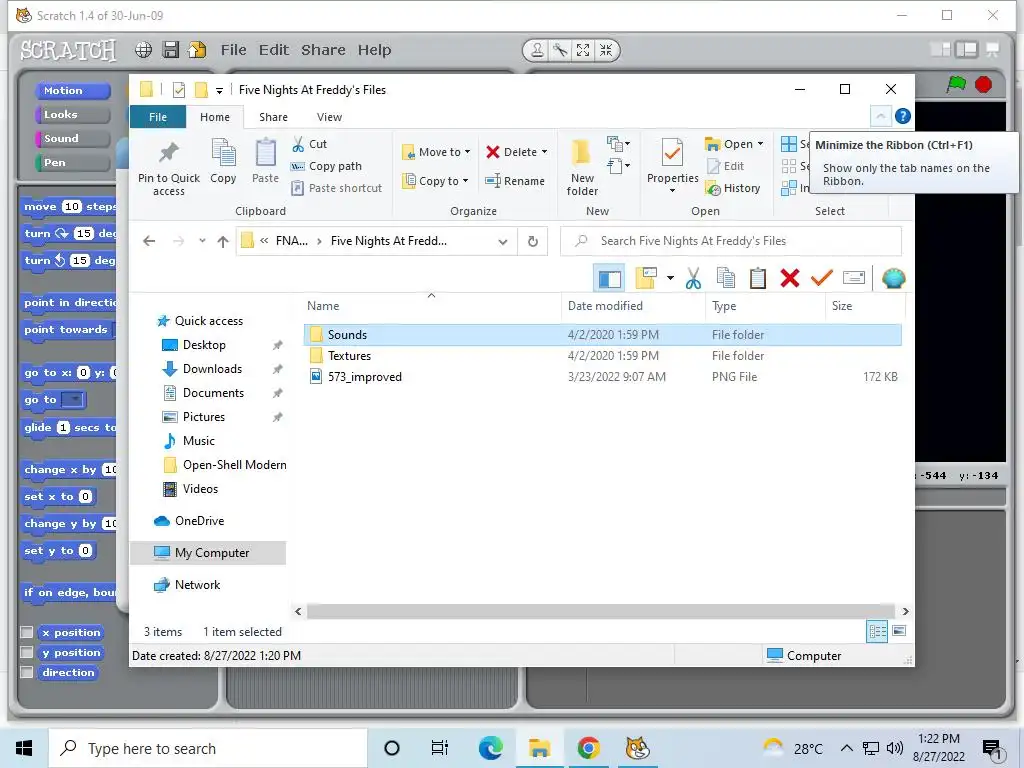1024x768 pixels.
Task: Click the Copy ribbon button
Action: (223, 161)
